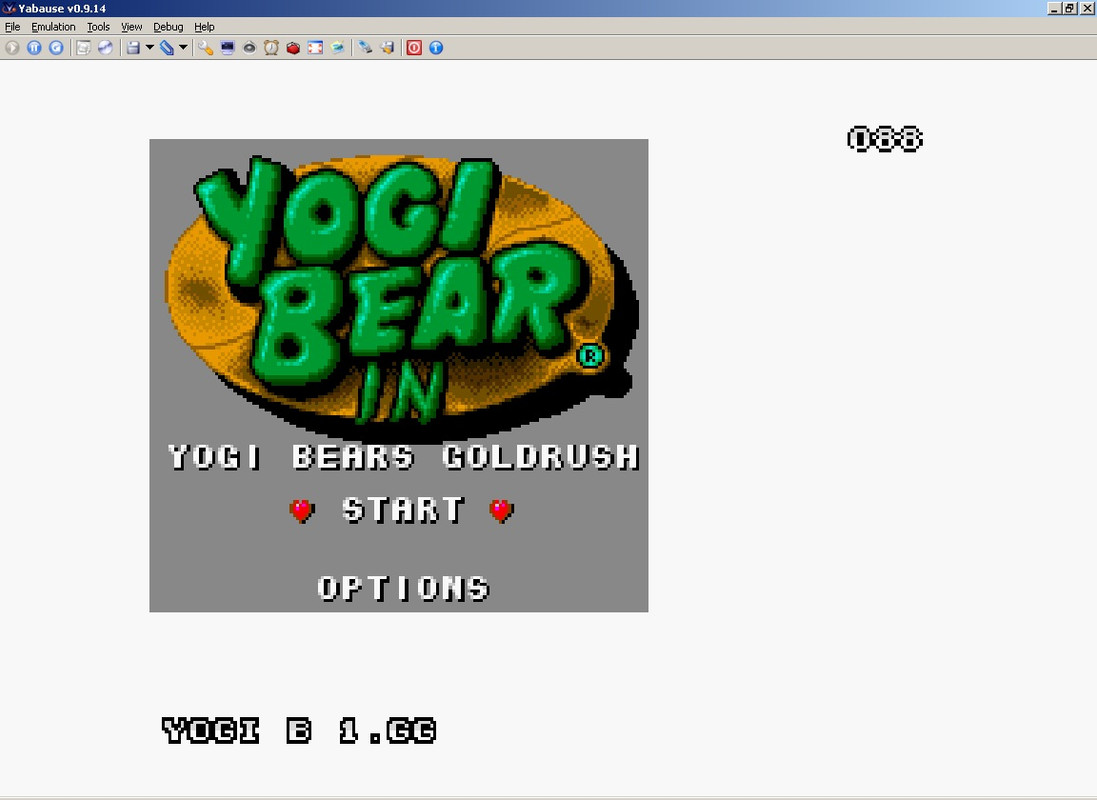This screenshot has width=1097, height=800.
Task: Click the YOGI BEARS GOLDRUSH title text
Action: click(404, 457)
